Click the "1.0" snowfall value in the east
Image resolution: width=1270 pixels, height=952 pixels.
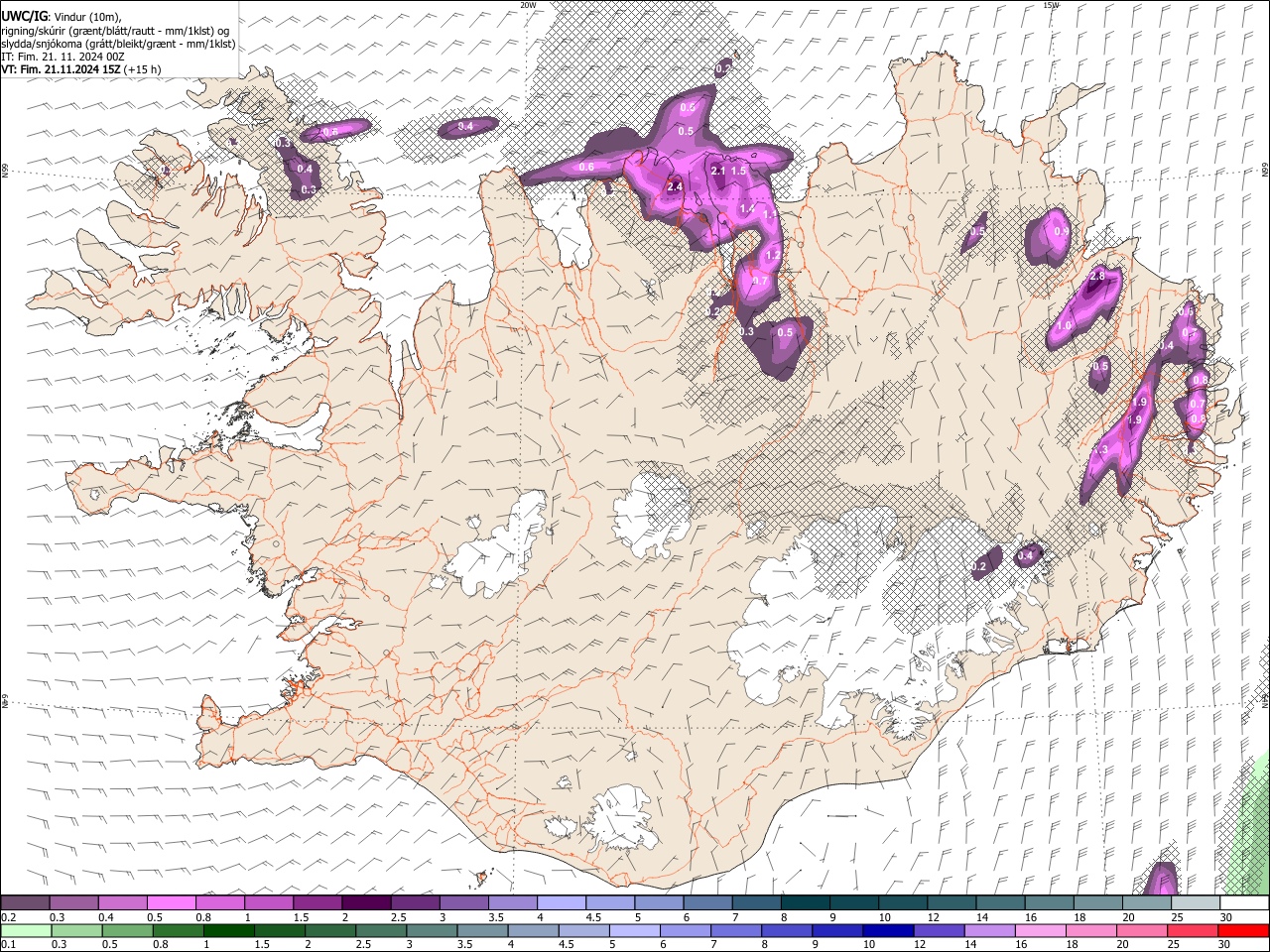[x=1065, y=325]
